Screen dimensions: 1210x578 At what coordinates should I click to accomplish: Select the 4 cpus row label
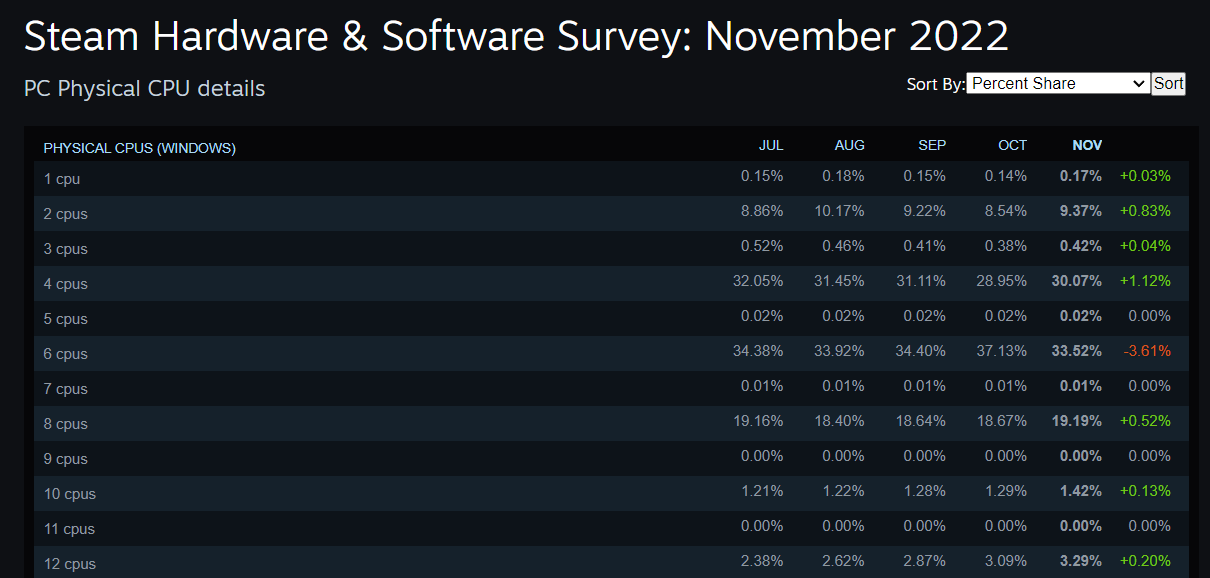tap(65, 283)
